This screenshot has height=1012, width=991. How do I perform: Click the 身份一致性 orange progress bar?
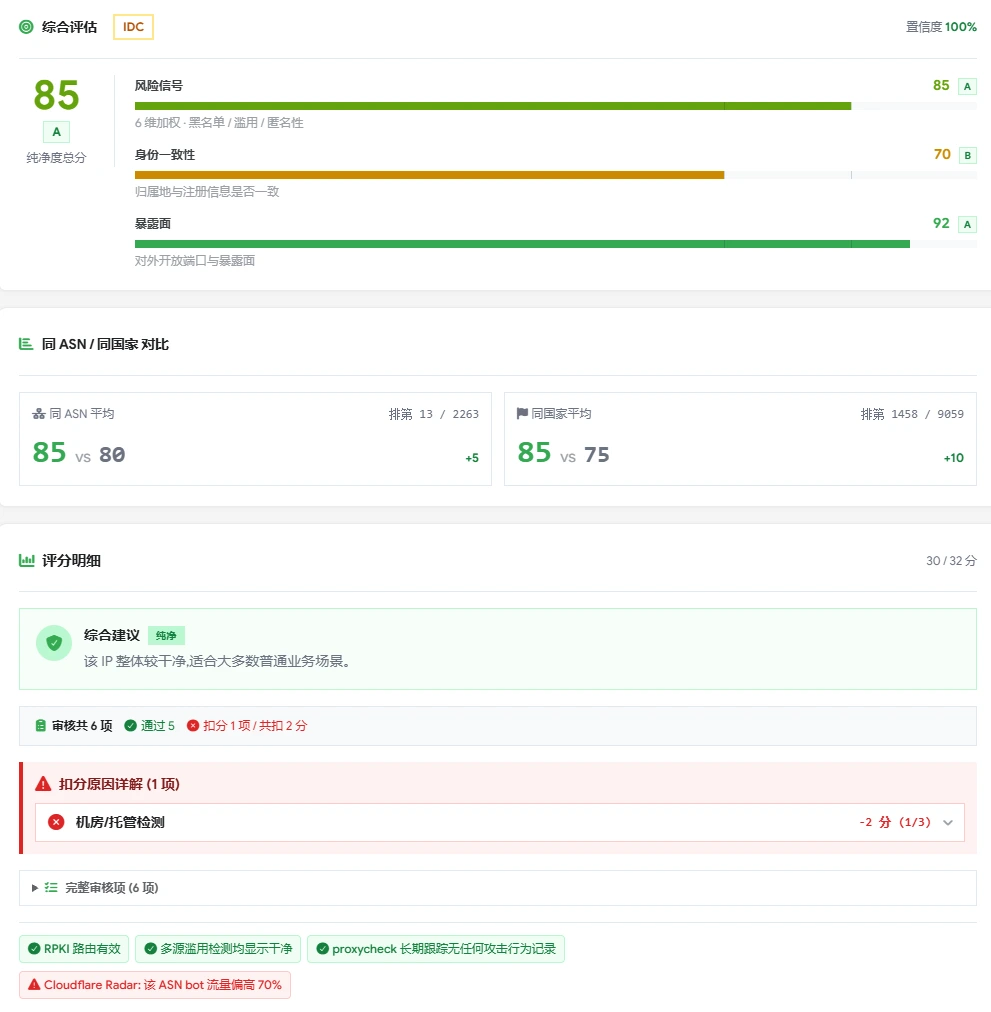click(429, 175)
